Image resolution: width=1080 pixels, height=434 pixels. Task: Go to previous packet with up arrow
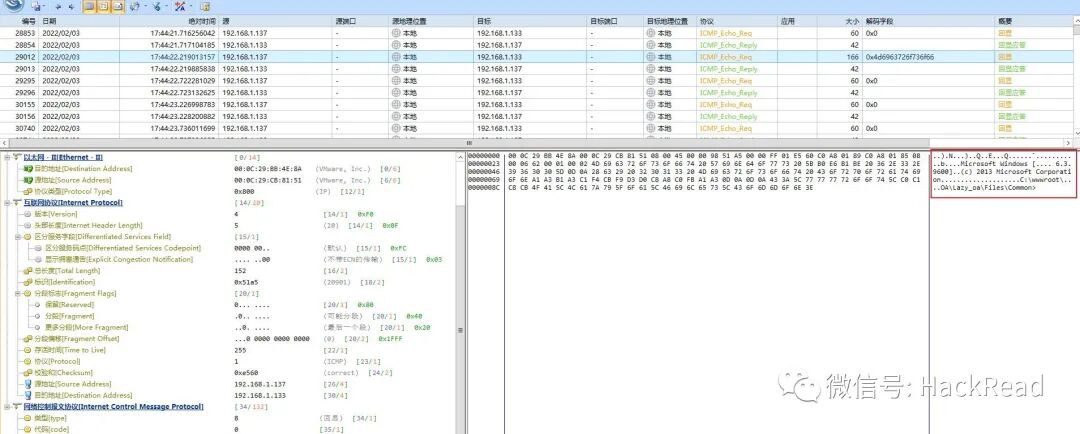[x=58, y=7]
